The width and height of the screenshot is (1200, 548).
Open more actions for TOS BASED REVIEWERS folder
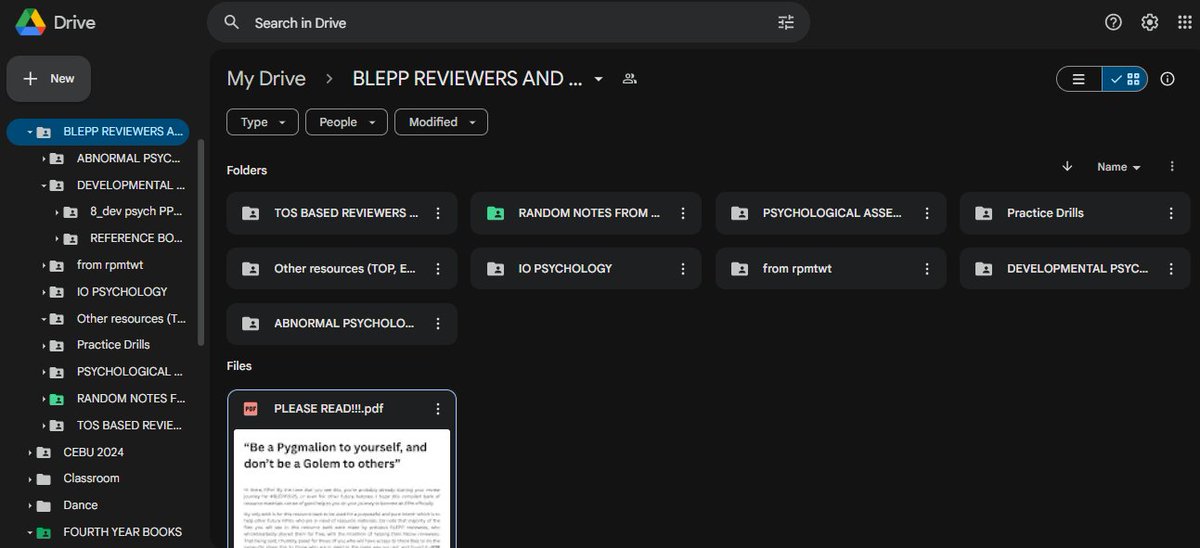(438, 213)
